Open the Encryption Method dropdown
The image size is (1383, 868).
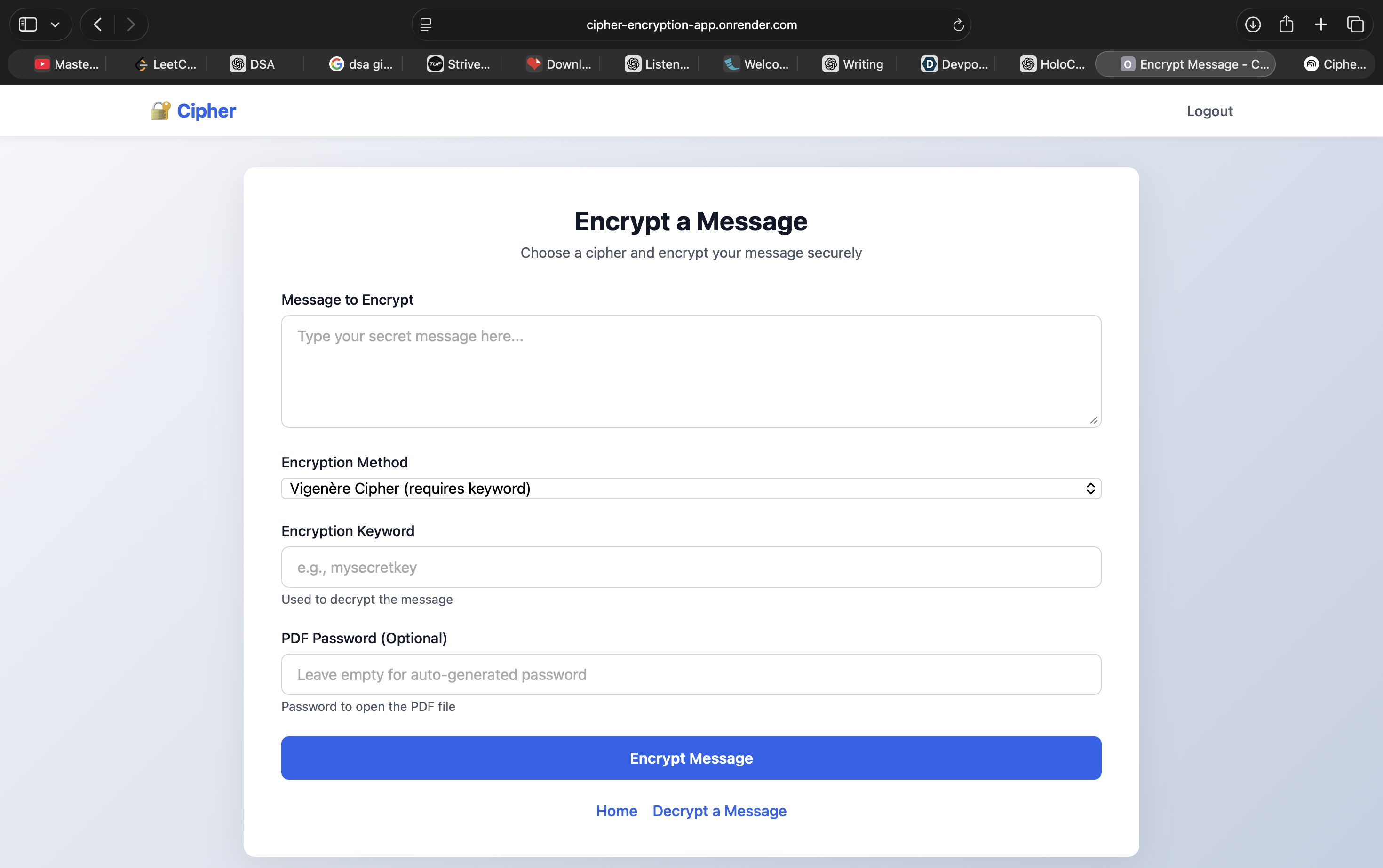coord(691,489)
